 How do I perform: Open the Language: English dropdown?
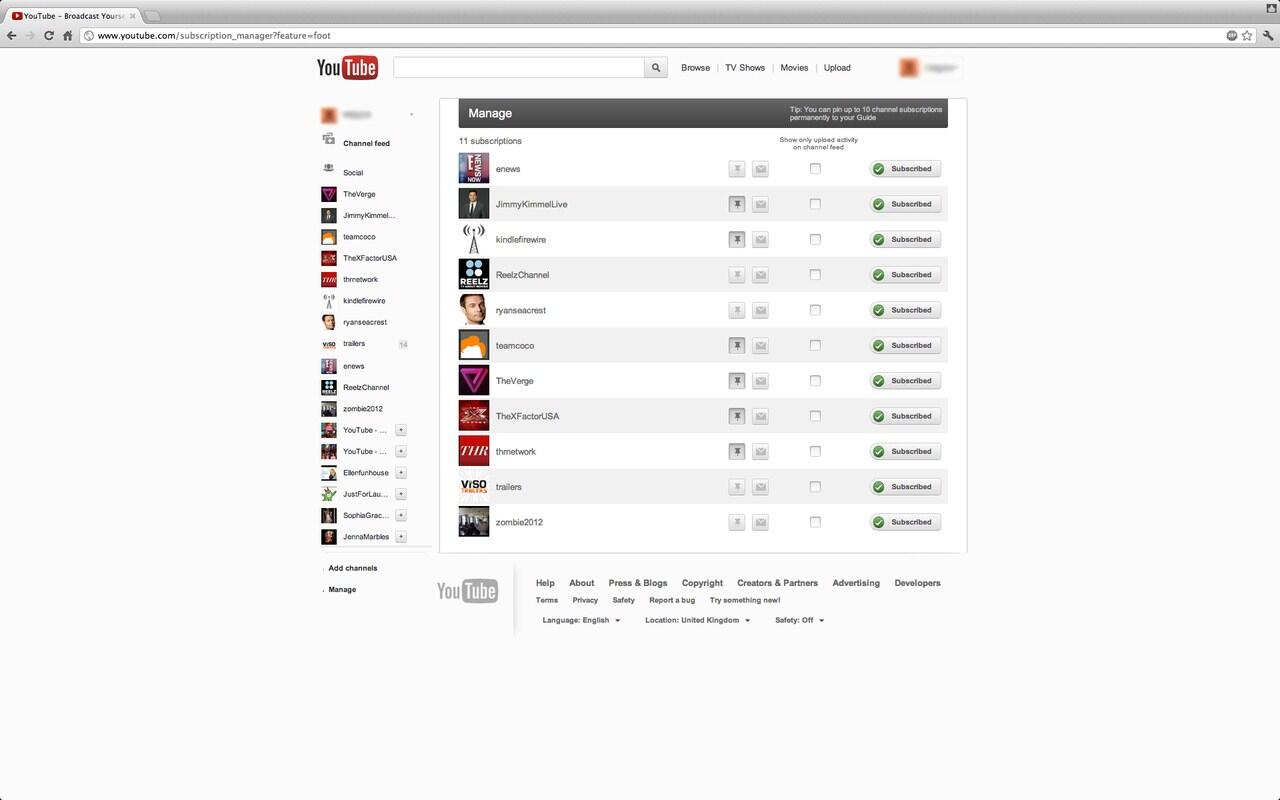coord(581,620)
